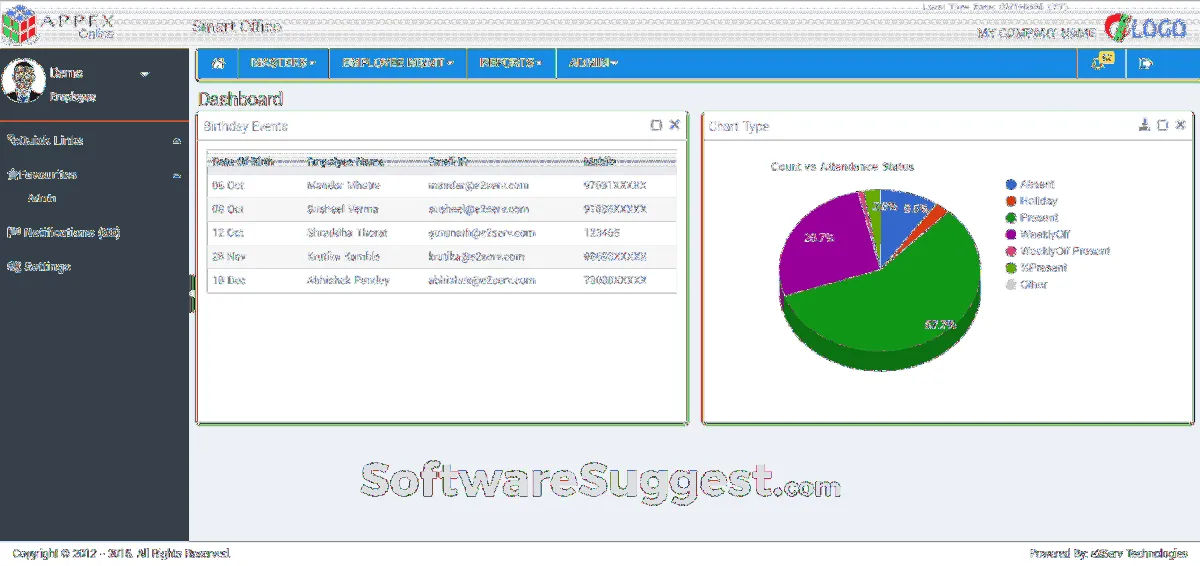1200x566 pixels.
Task: Close the Birthday Events panel
Action: click(x=674, y=125)
